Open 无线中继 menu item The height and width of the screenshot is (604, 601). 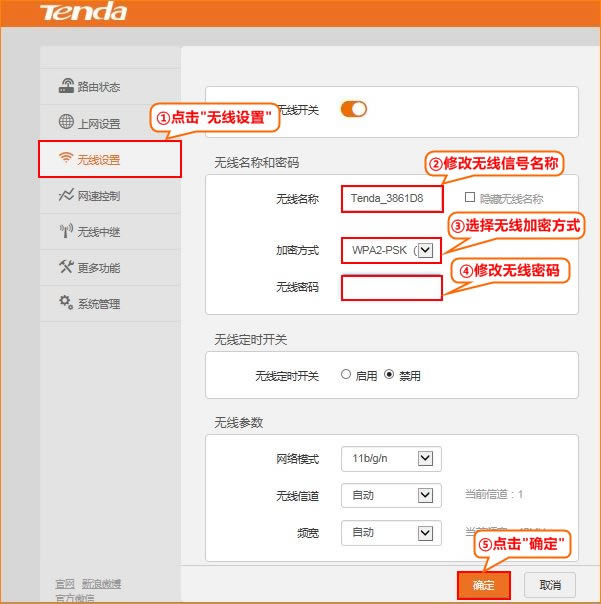click(x=110, y=232)
